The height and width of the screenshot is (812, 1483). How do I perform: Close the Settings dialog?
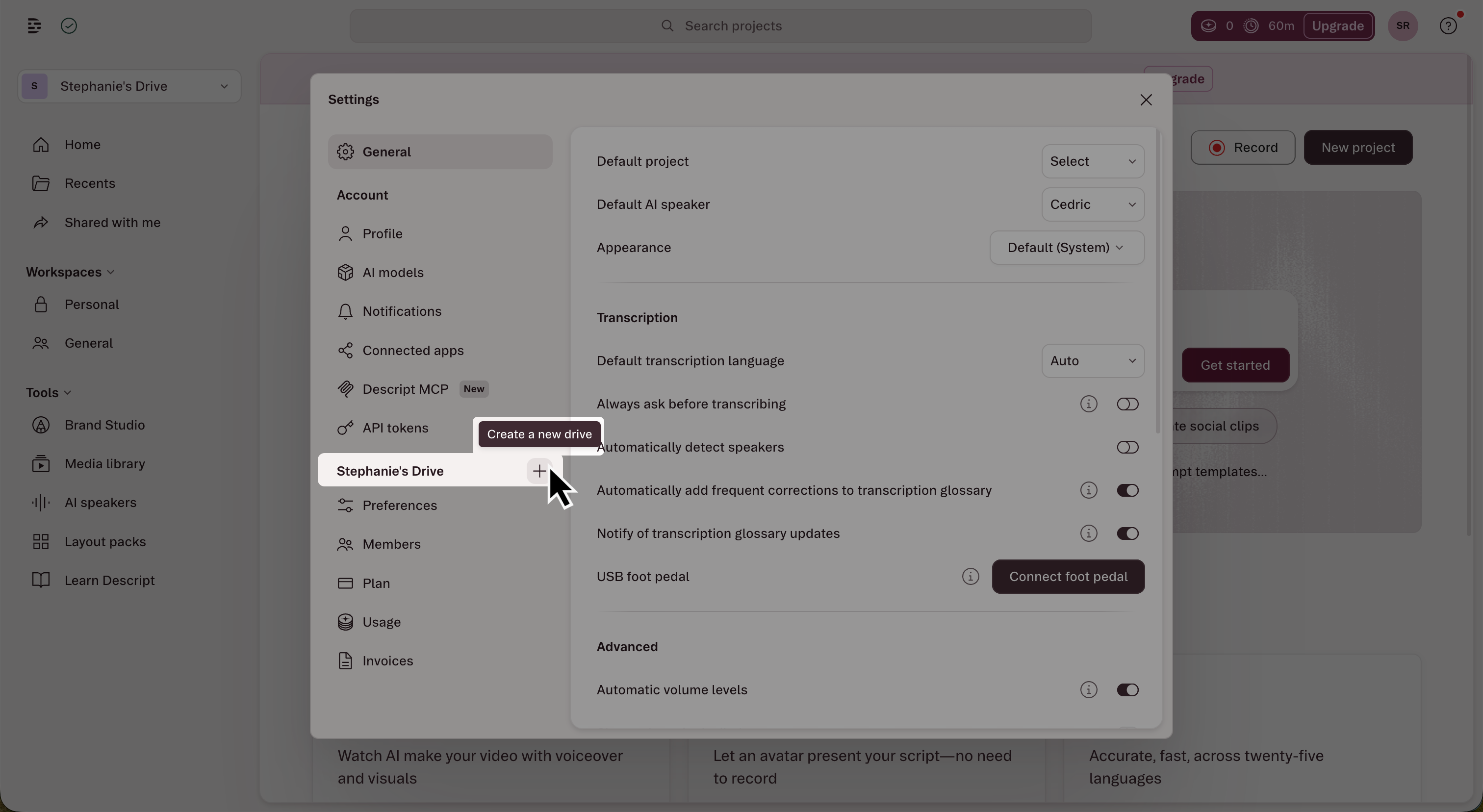tap(1146, 100)
